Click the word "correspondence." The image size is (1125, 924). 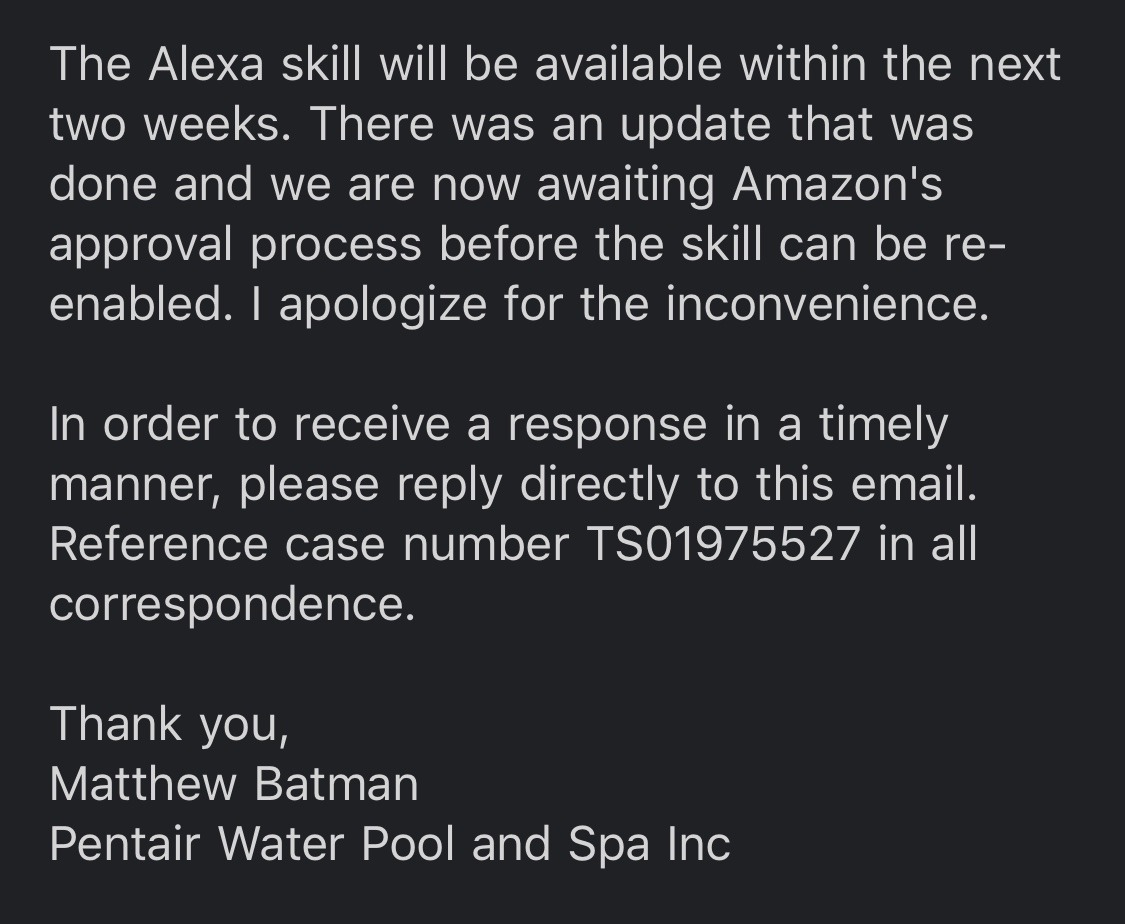tap(232, 605)
